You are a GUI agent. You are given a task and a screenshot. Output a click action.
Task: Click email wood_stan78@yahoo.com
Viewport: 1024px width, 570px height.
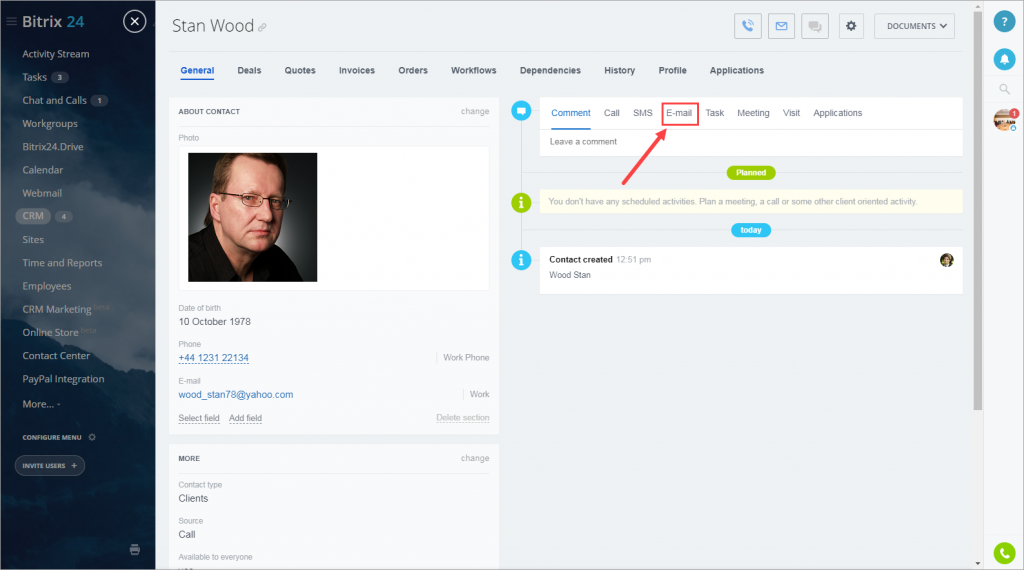pos(236,394)
